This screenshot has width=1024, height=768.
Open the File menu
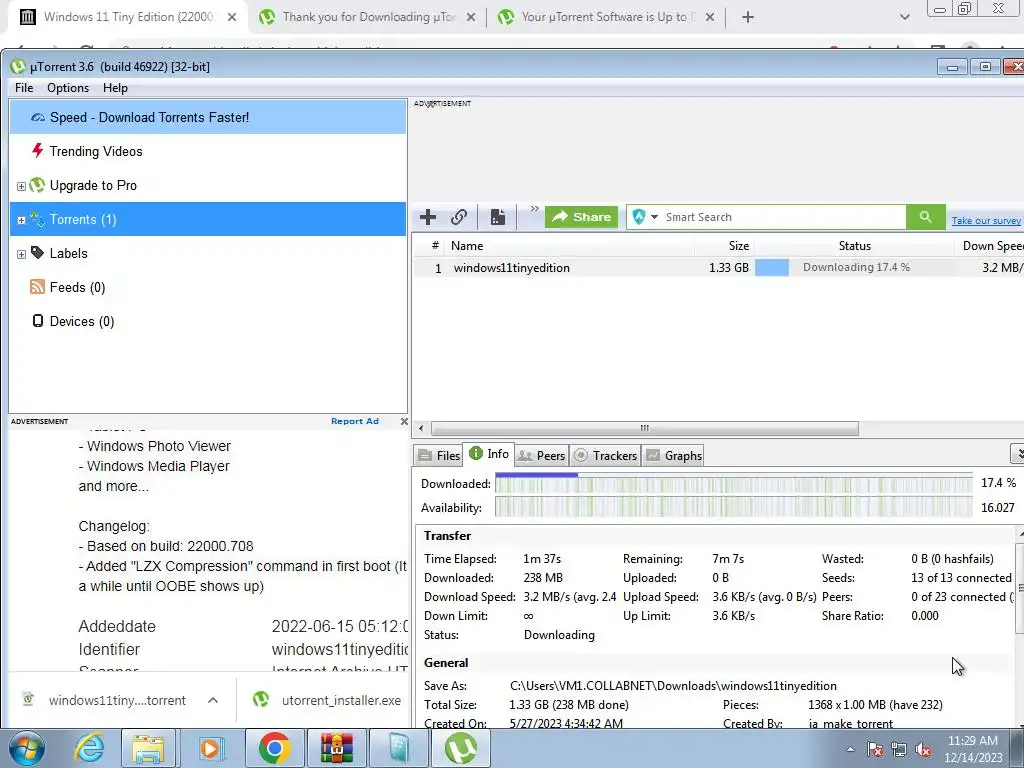24,88
